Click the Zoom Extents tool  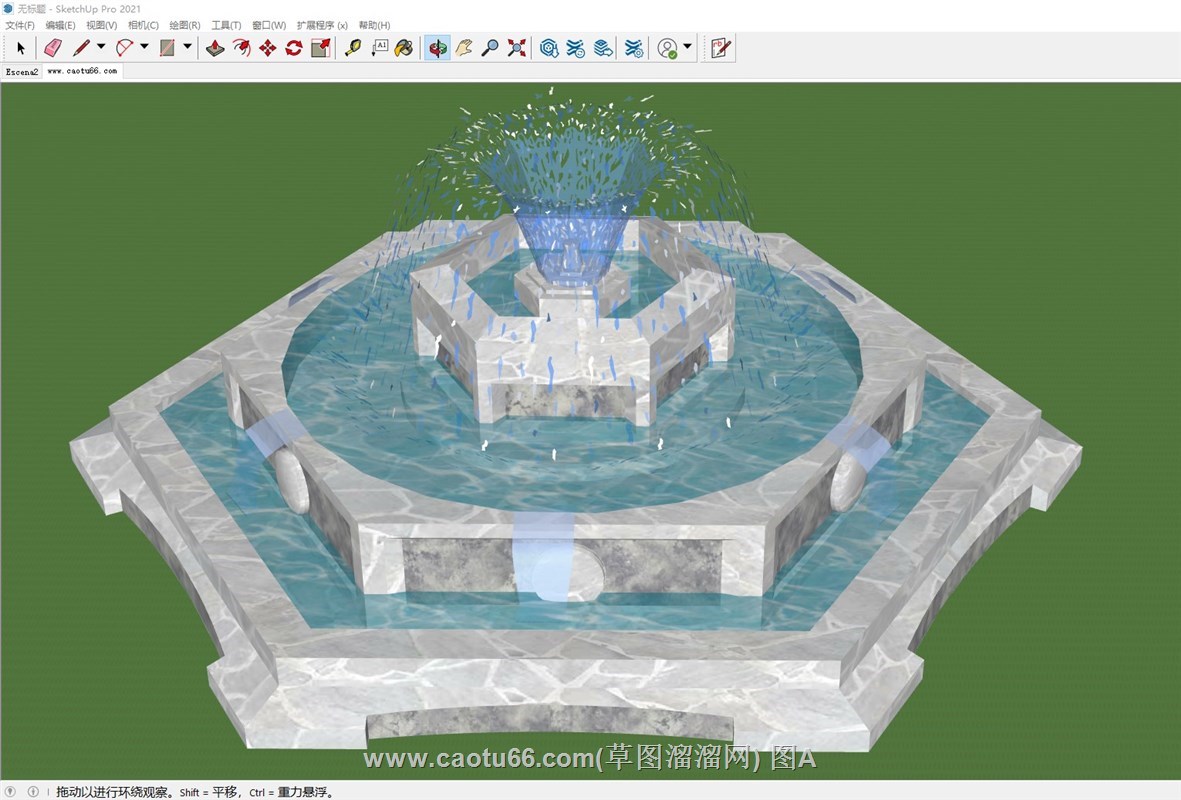516,47
